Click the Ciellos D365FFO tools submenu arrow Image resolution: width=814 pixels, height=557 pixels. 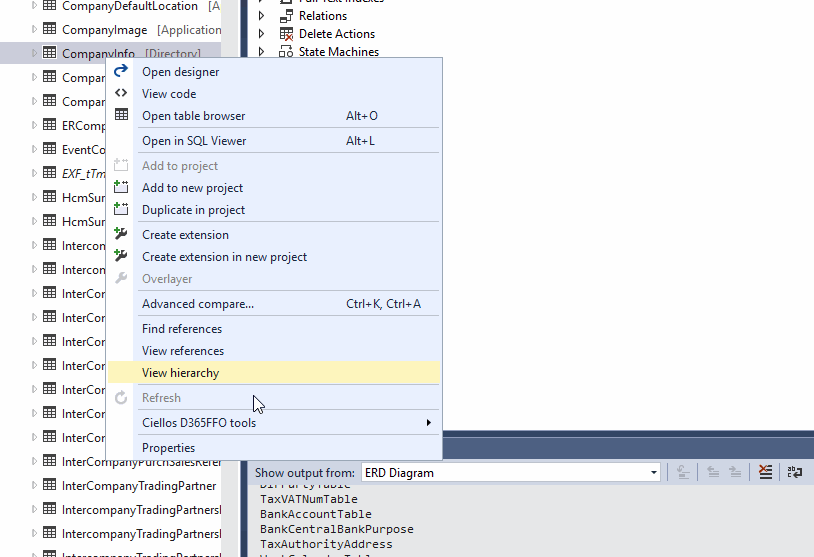coord(428,423)
